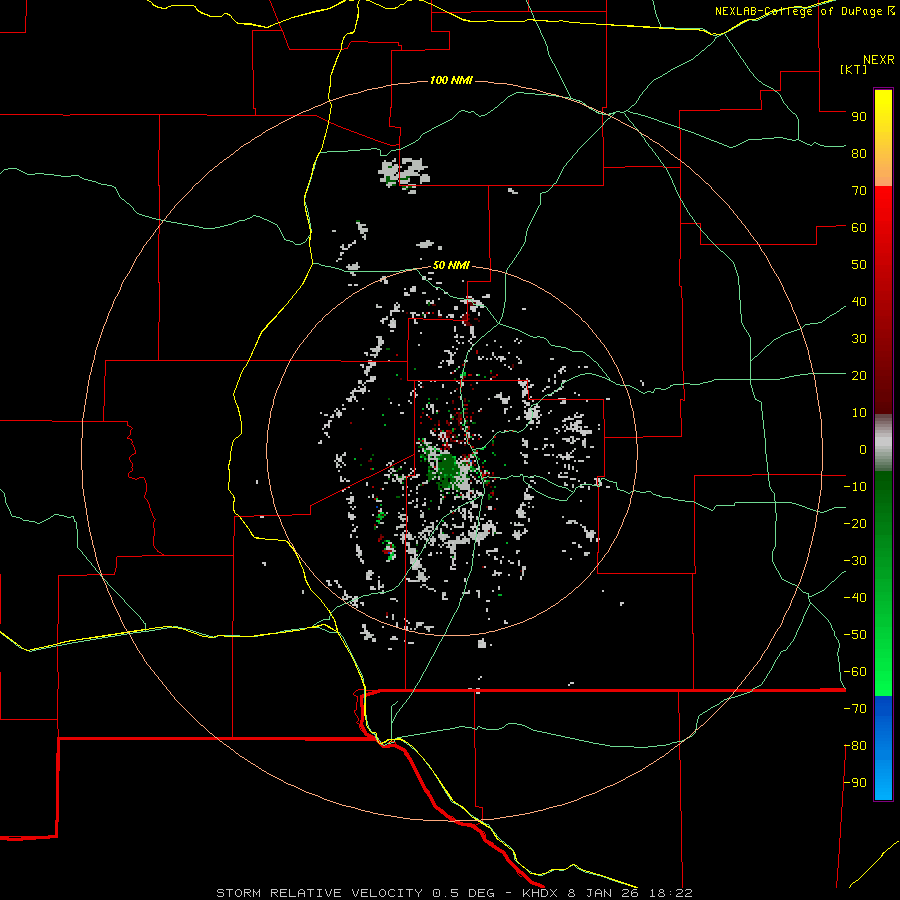Click the -20 knot scale label
The image size is (900, 900).
click(855, 523)
